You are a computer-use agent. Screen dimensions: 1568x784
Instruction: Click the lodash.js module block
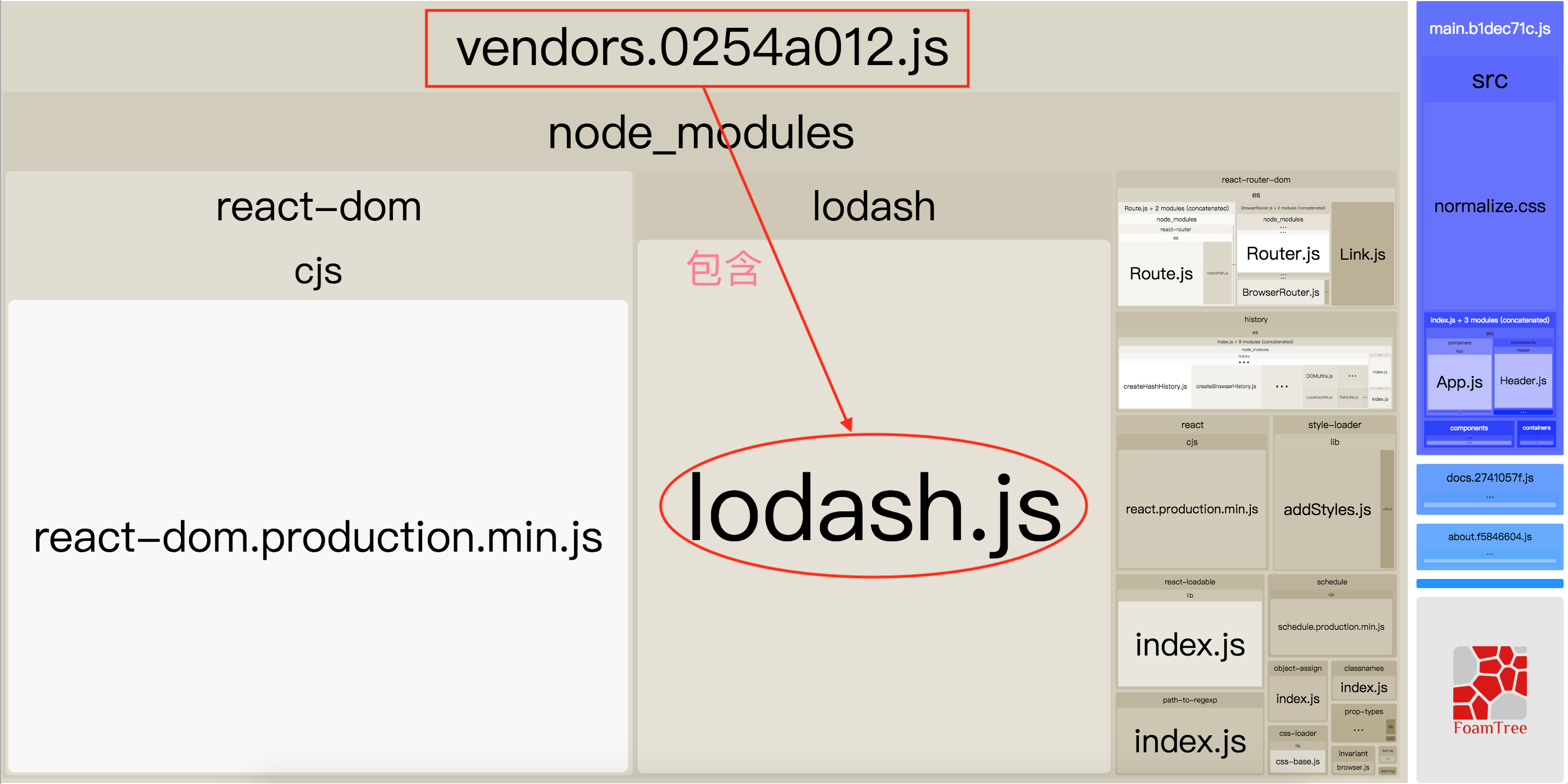pos(874,506)
